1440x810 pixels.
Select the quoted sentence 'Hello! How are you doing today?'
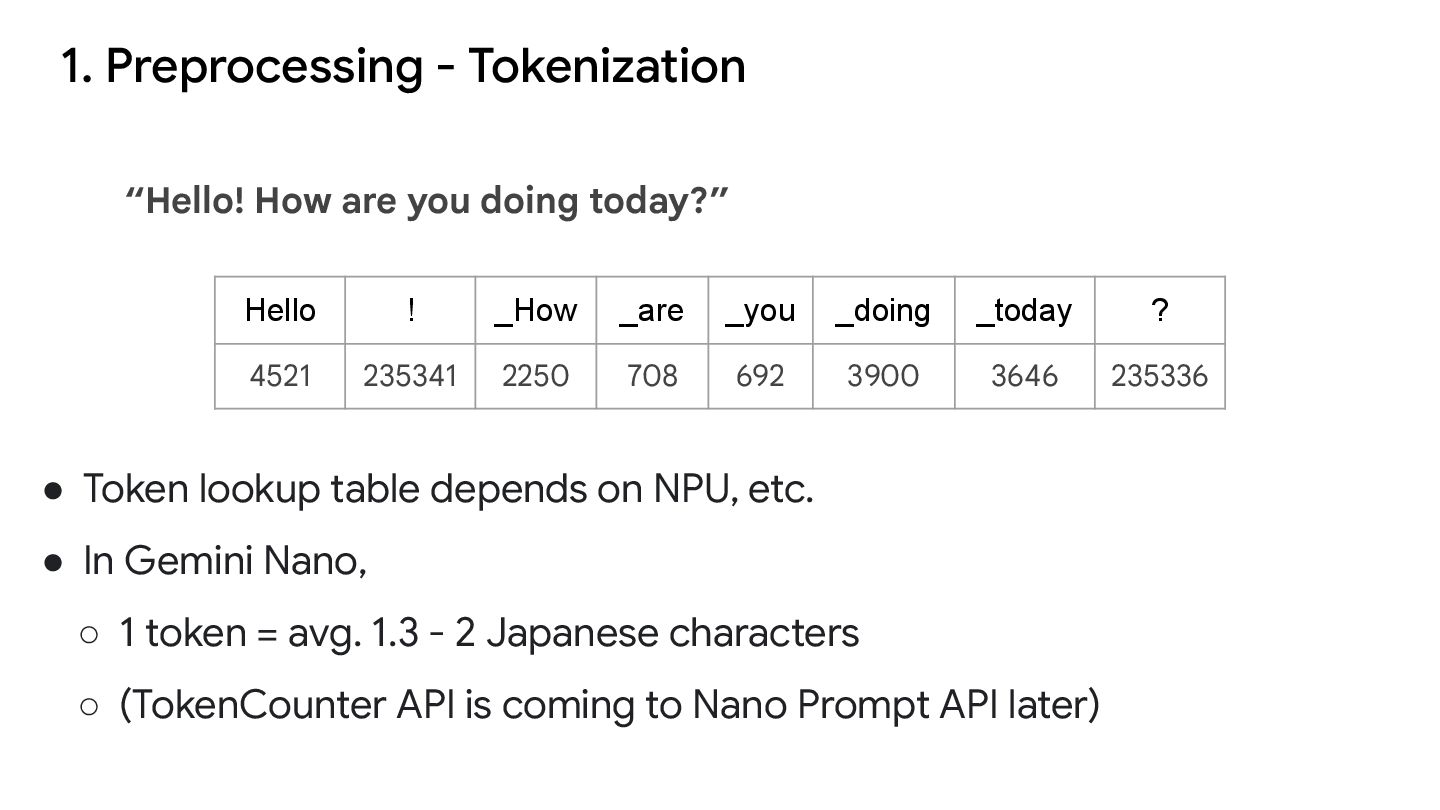point(427,201)
